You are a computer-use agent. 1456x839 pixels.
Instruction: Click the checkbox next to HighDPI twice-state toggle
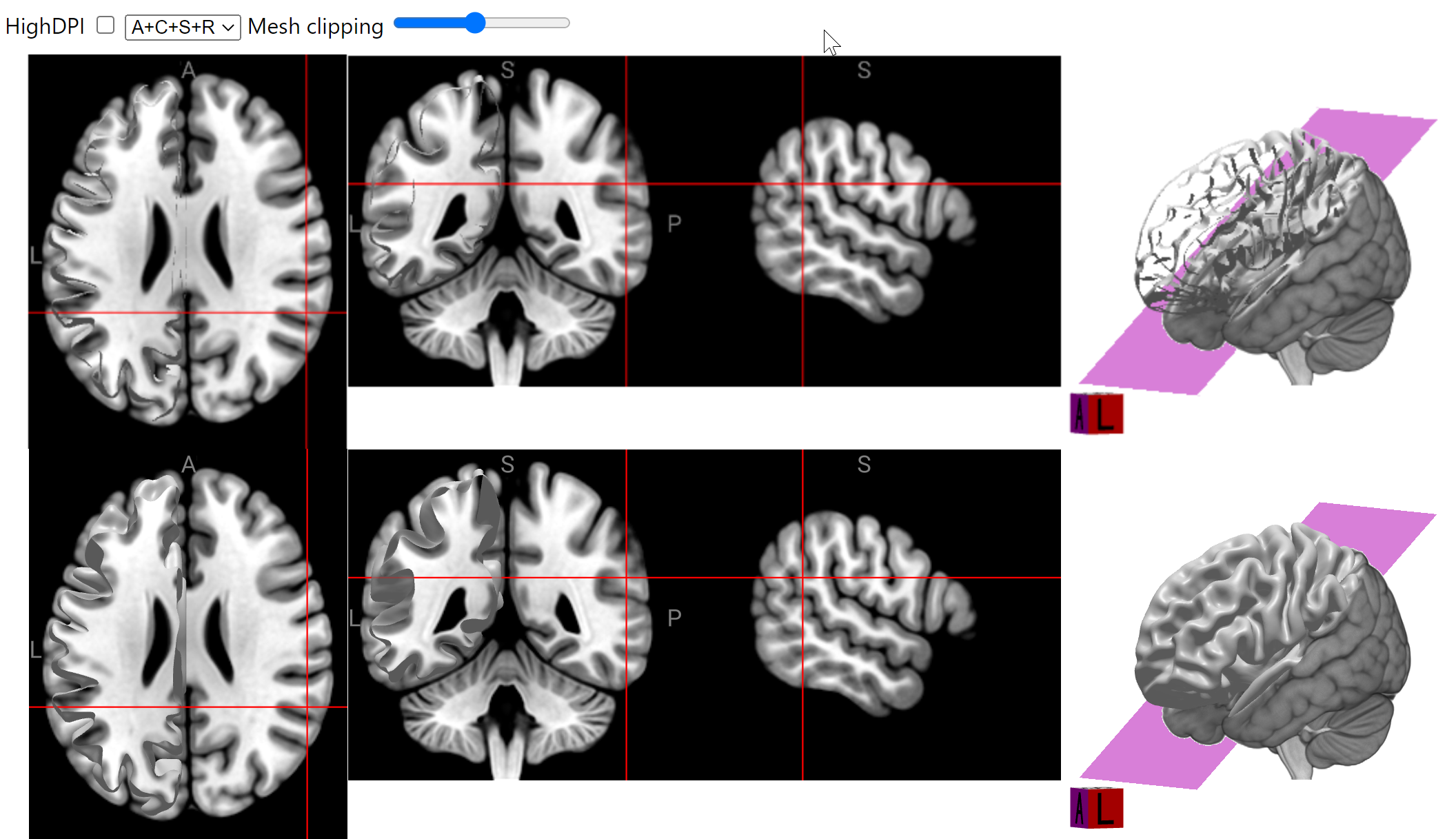(105, 25)
